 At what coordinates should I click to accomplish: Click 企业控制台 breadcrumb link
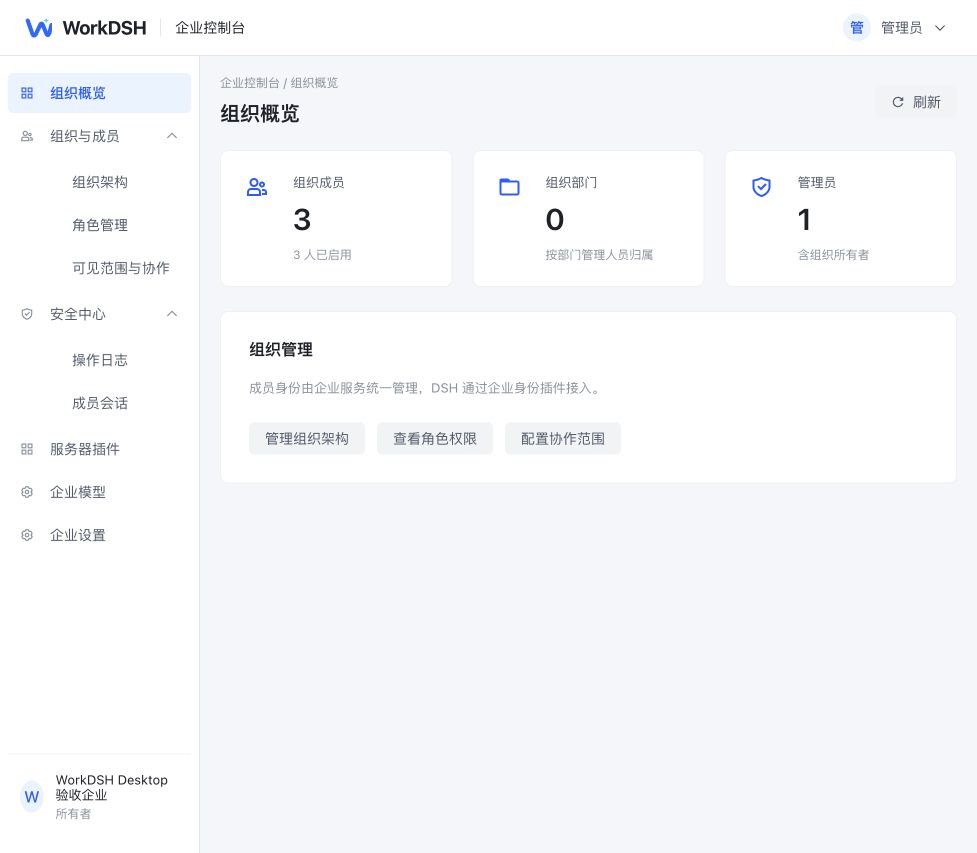pyautogui.click(x=250, y=83)
